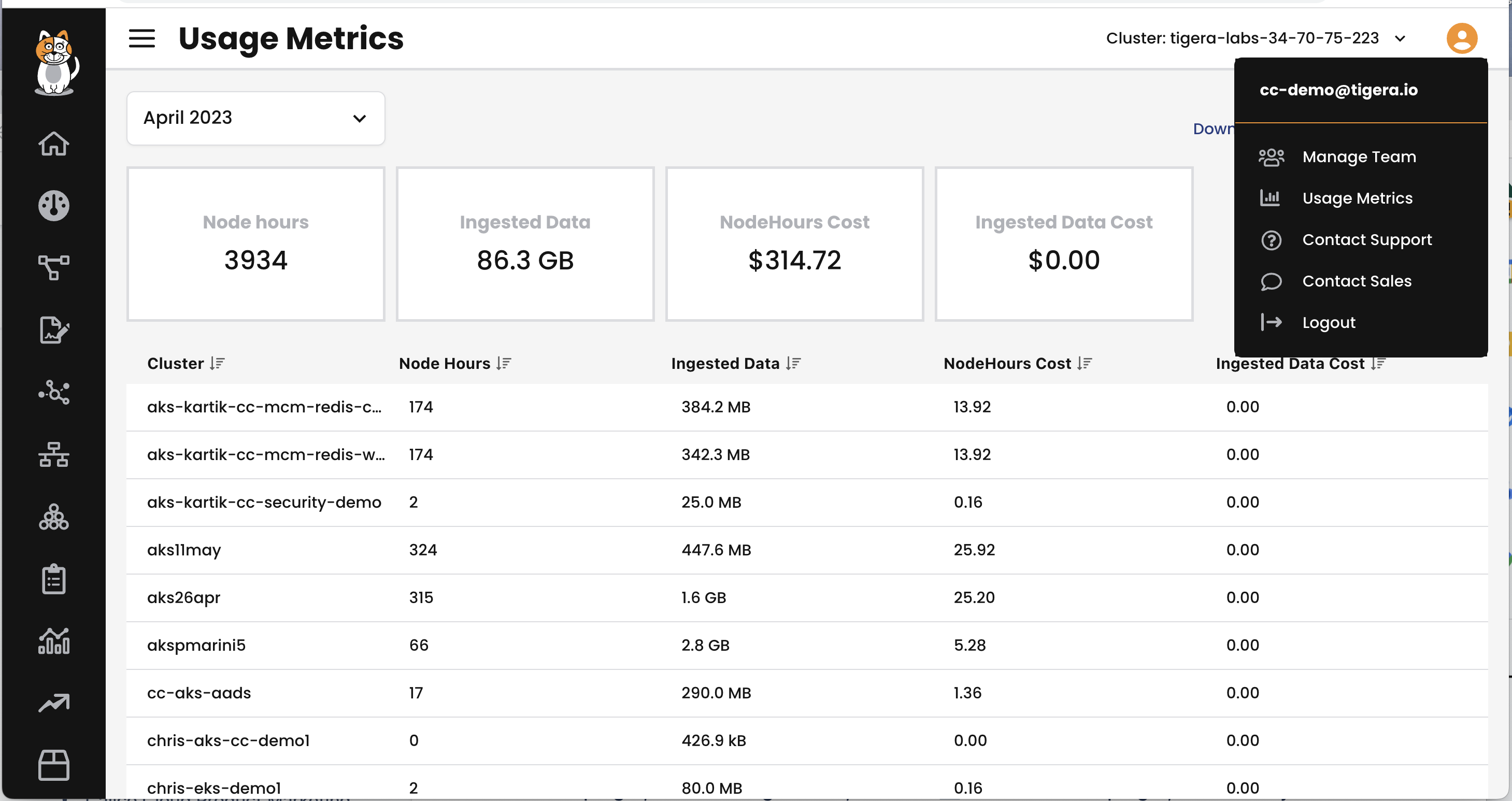The height and width of the screenshot is (801, 1512).
Task: Open the trending-arrow sidebar icon
Action: 54,703
